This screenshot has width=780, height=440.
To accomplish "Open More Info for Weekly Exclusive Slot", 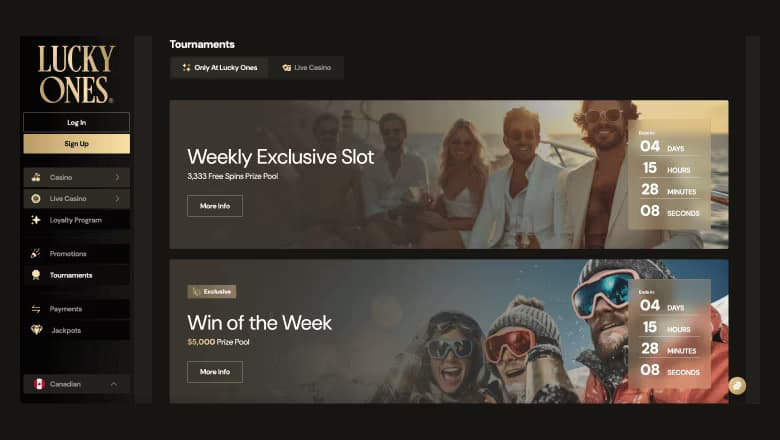I will click(215, 206).
